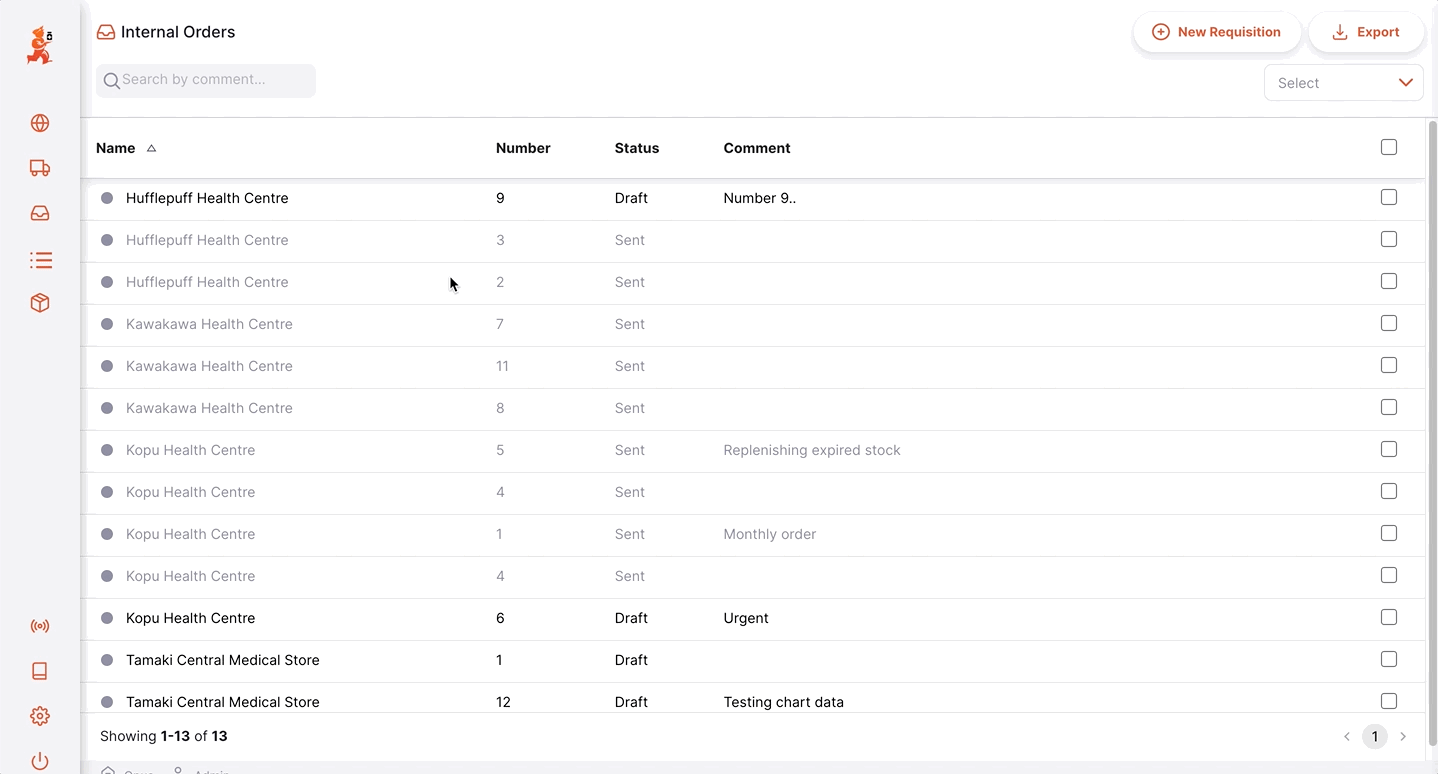
Task: Click number 2 in the Hufflepuff row
Action: coord(500,282)
